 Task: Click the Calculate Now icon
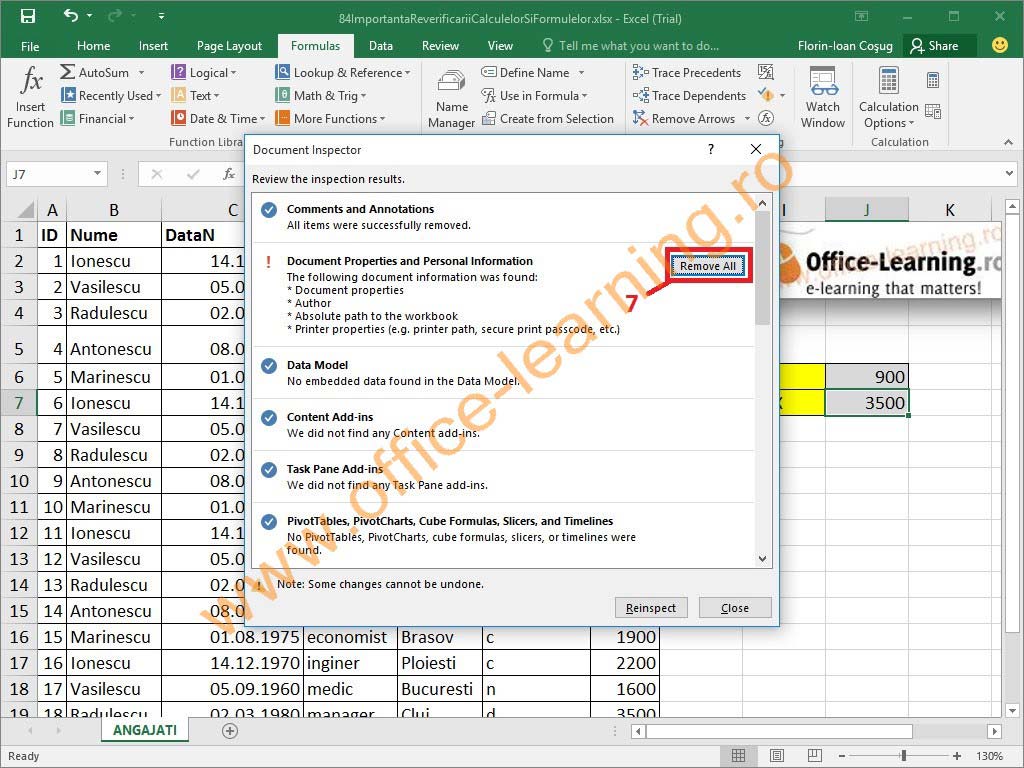(x=933, y=80)
